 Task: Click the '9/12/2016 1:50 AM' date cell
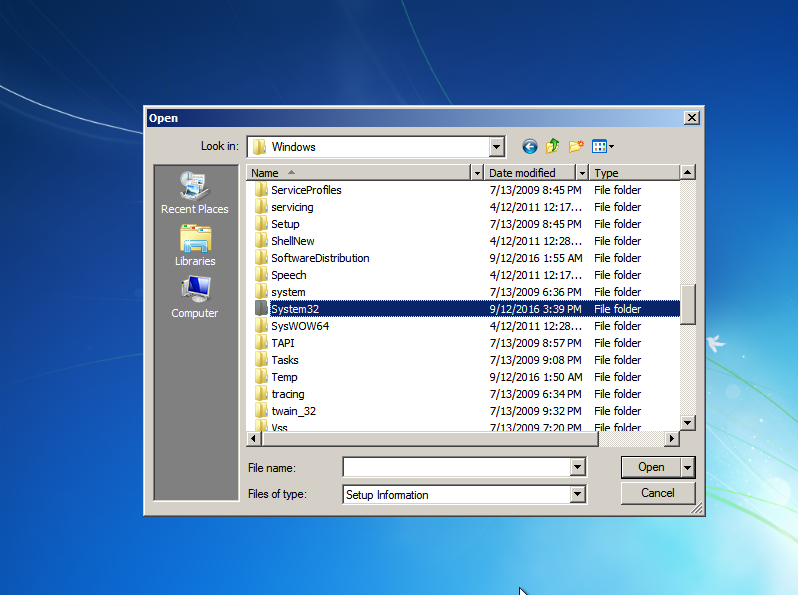coord(536,377)
